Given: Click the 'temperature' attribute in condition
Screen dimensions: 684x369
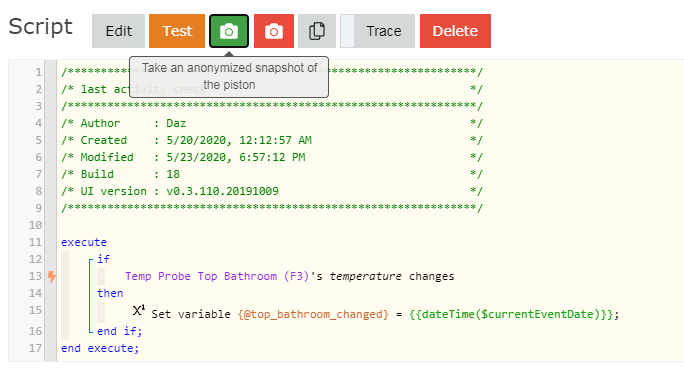Looking at the screenshot, I should pyautogui.click(x=365, y=276).
